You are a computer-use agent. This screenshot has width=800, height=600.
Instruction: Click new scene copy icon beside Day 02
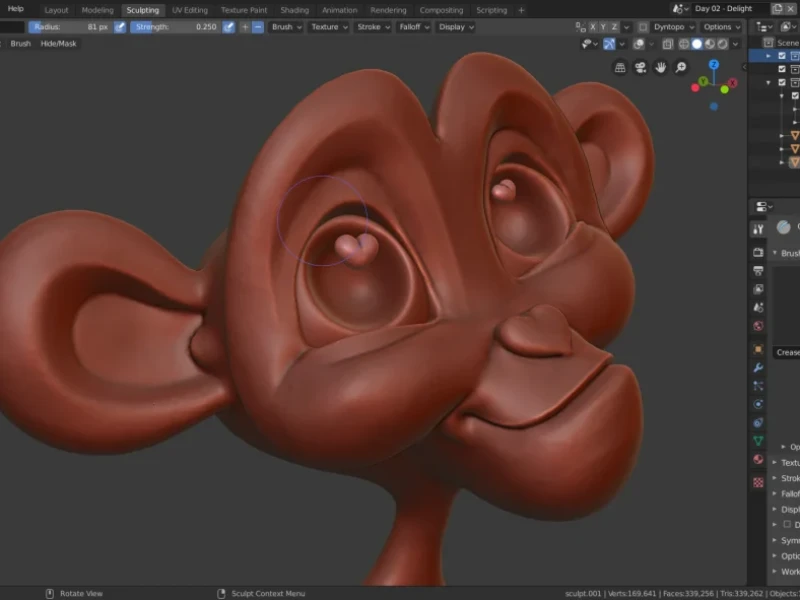click(x=777, y=9)
